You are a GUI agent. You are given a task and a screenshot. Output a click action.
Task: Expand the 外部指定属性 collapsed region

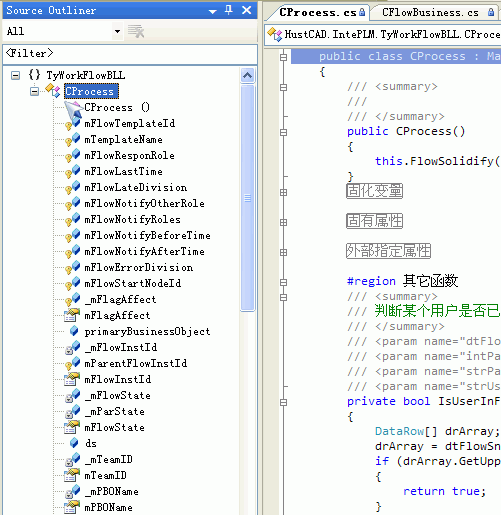(283, 252)
